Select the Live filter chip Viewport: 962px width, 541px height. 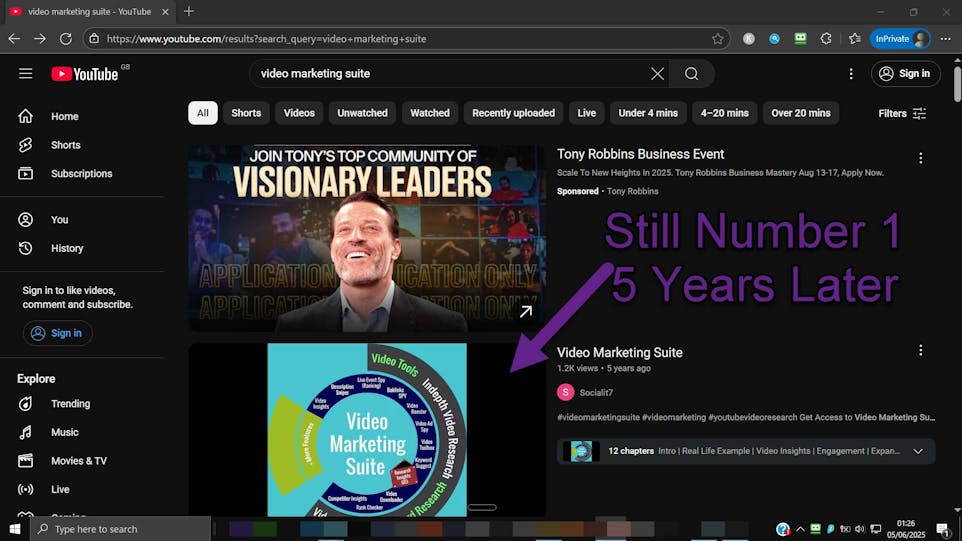586,113
